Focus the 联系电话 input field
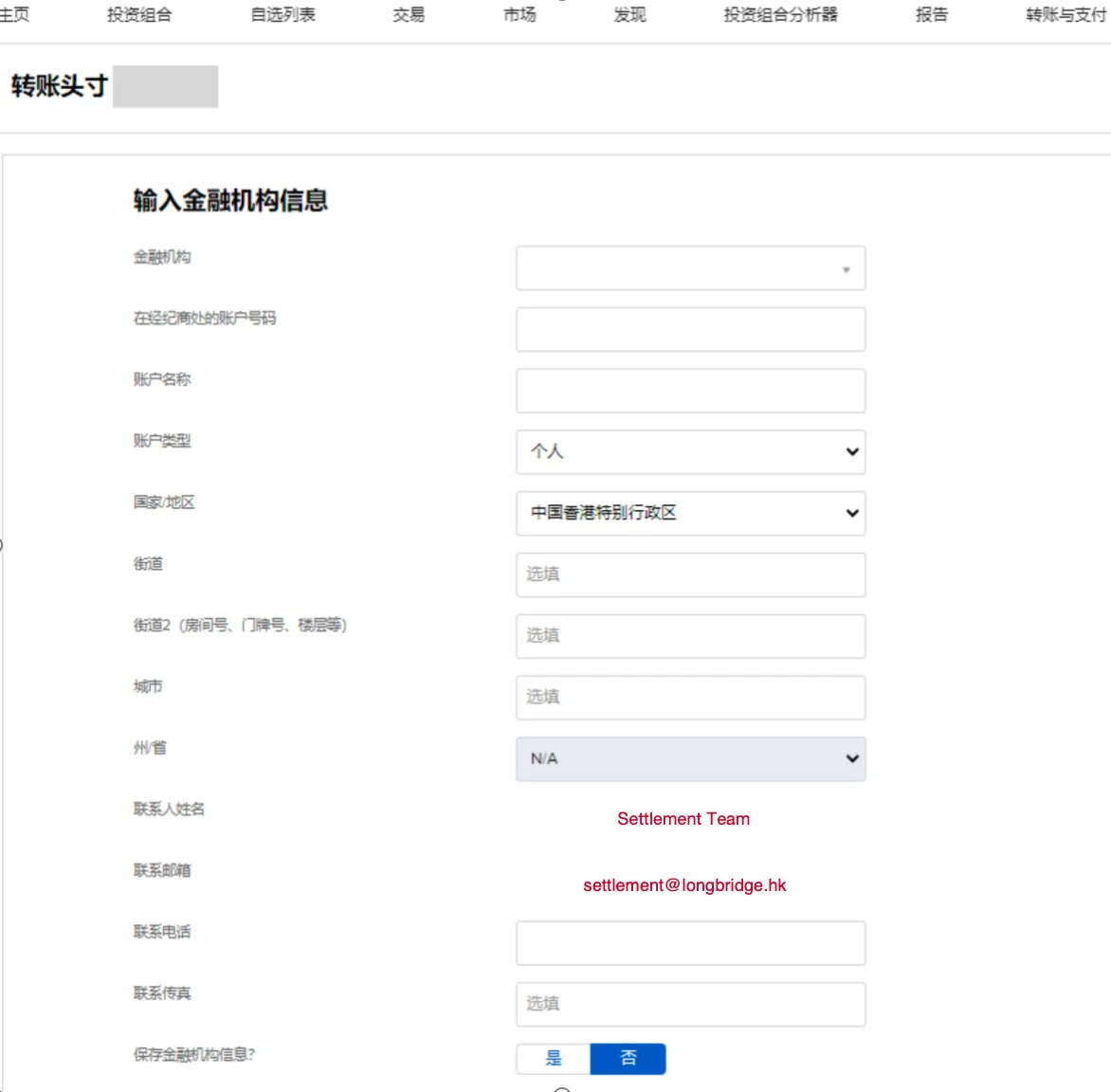Viewport: 1111px width, 1092px height. pos(690,942)
